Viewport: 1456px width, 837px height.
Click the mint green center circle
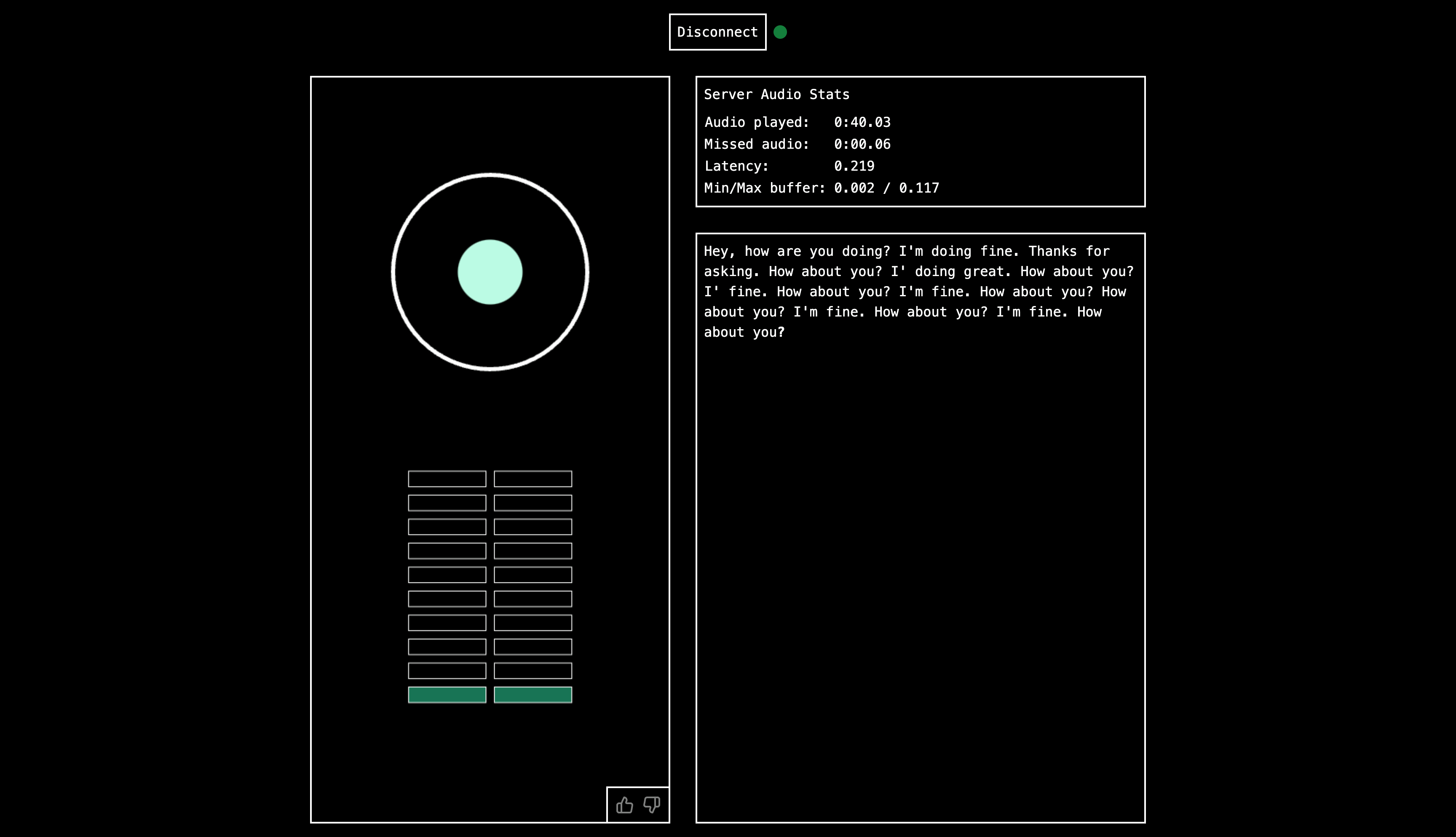(x=490, y=272)
